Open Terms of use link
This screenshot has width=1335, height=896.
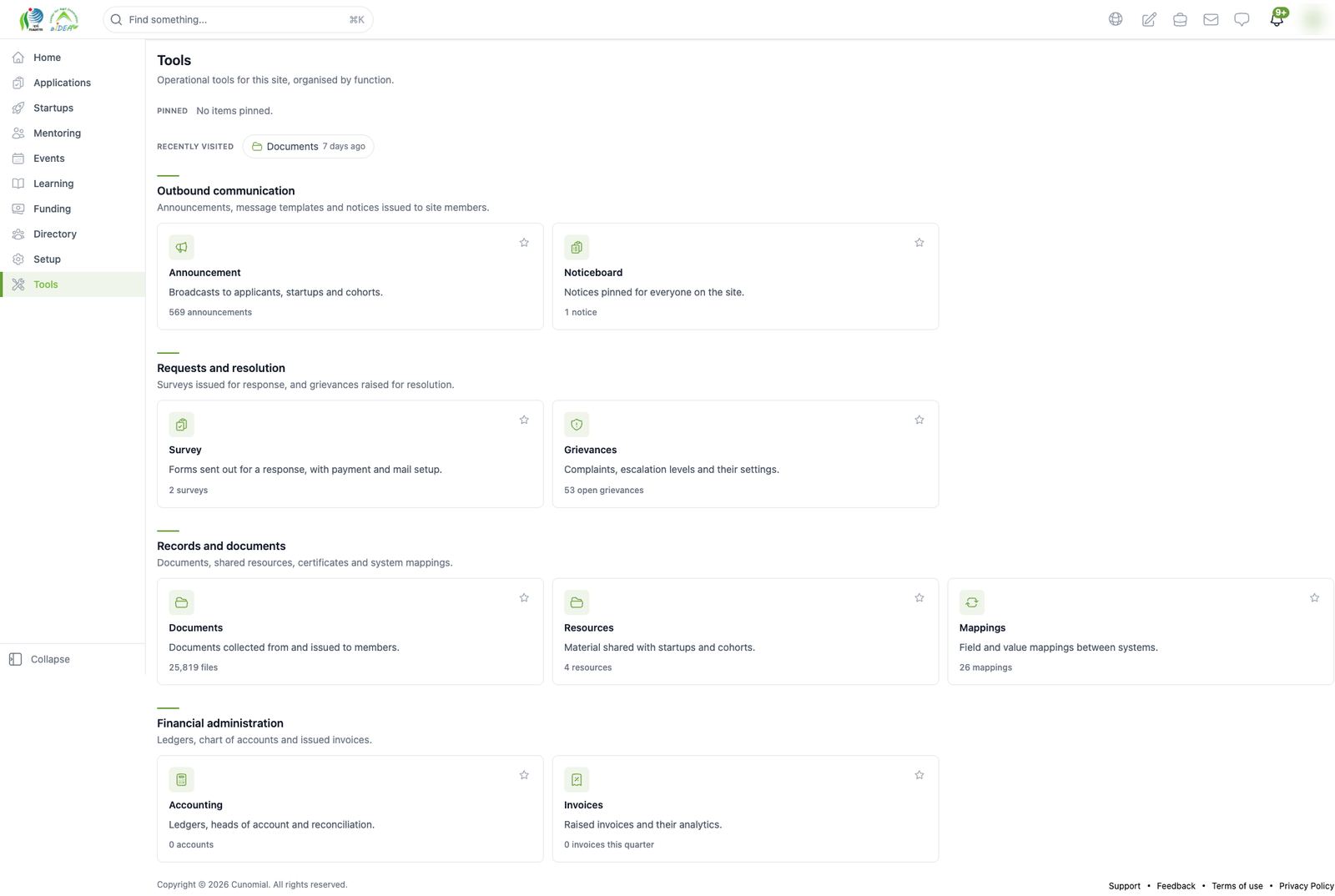coord(1237,886)
